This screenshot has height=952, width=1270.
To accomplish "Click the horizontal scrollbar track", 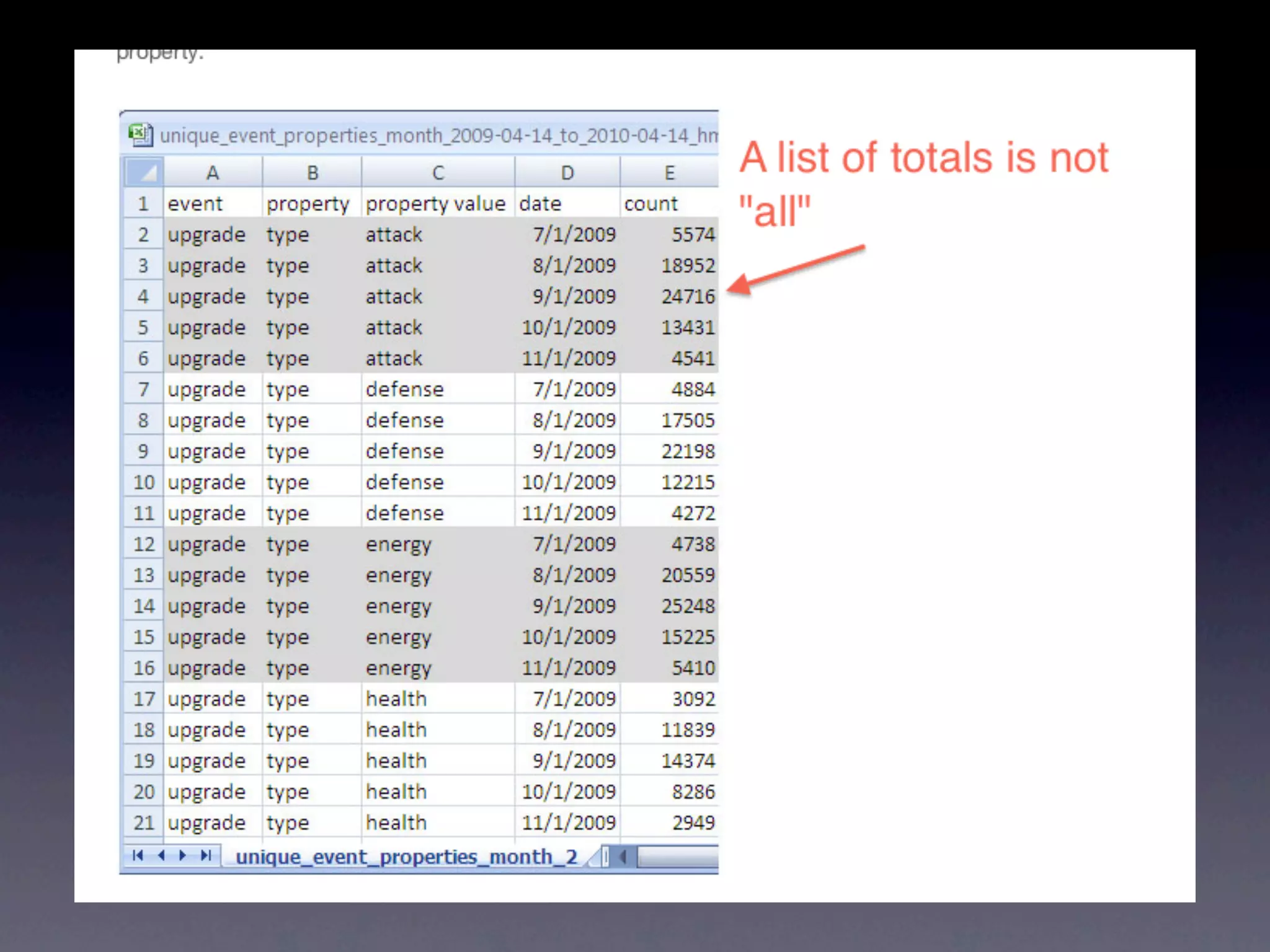I will 677,857.
